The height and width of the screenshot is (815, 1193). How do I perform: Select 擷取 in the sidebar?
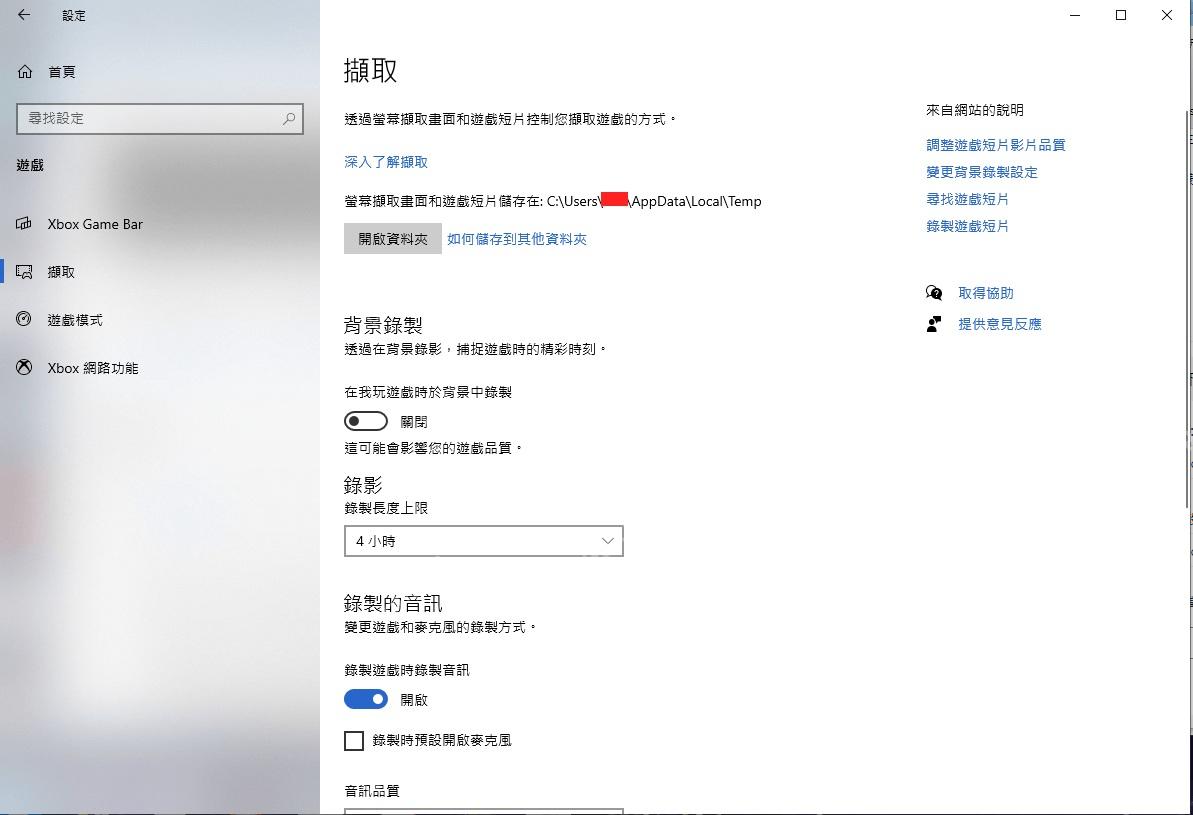[161, 272]
